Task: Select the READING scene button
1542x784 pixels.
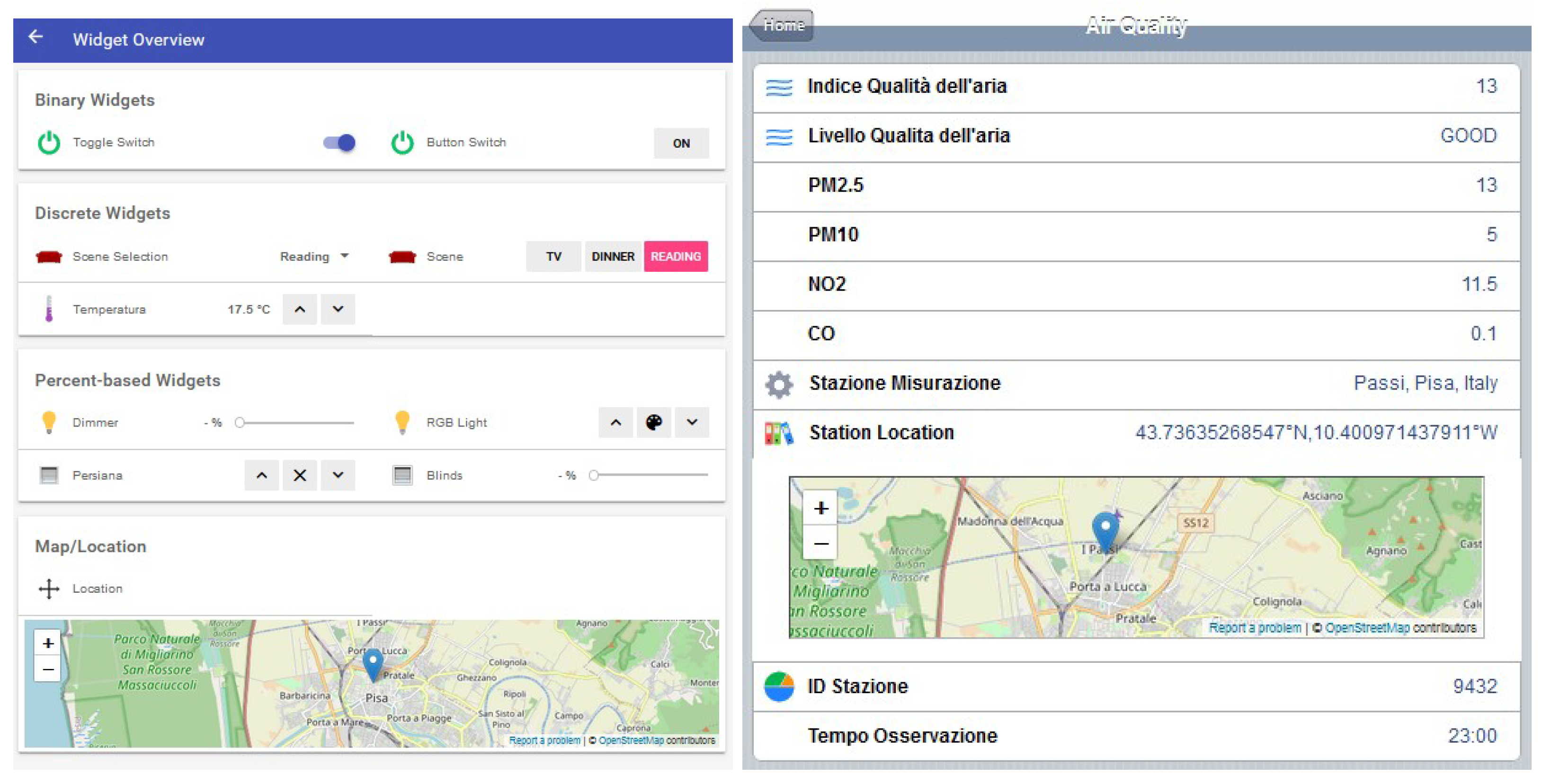Action: 675,256
